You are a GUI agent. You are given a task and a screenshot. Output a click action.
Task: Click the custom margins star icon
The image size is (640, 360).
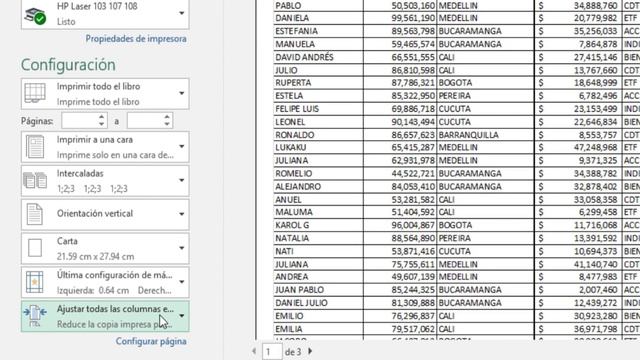[x=35, y=282]
